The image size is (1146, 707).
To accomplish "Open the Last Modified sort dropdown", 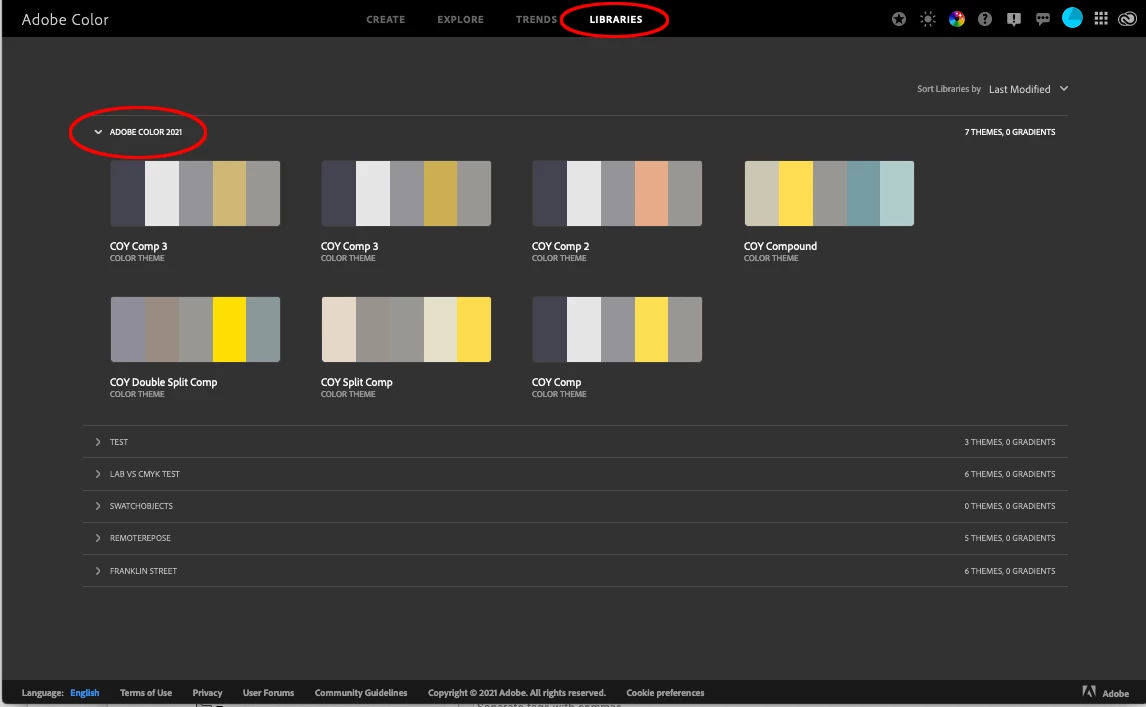I will (x=1028, y=89).
